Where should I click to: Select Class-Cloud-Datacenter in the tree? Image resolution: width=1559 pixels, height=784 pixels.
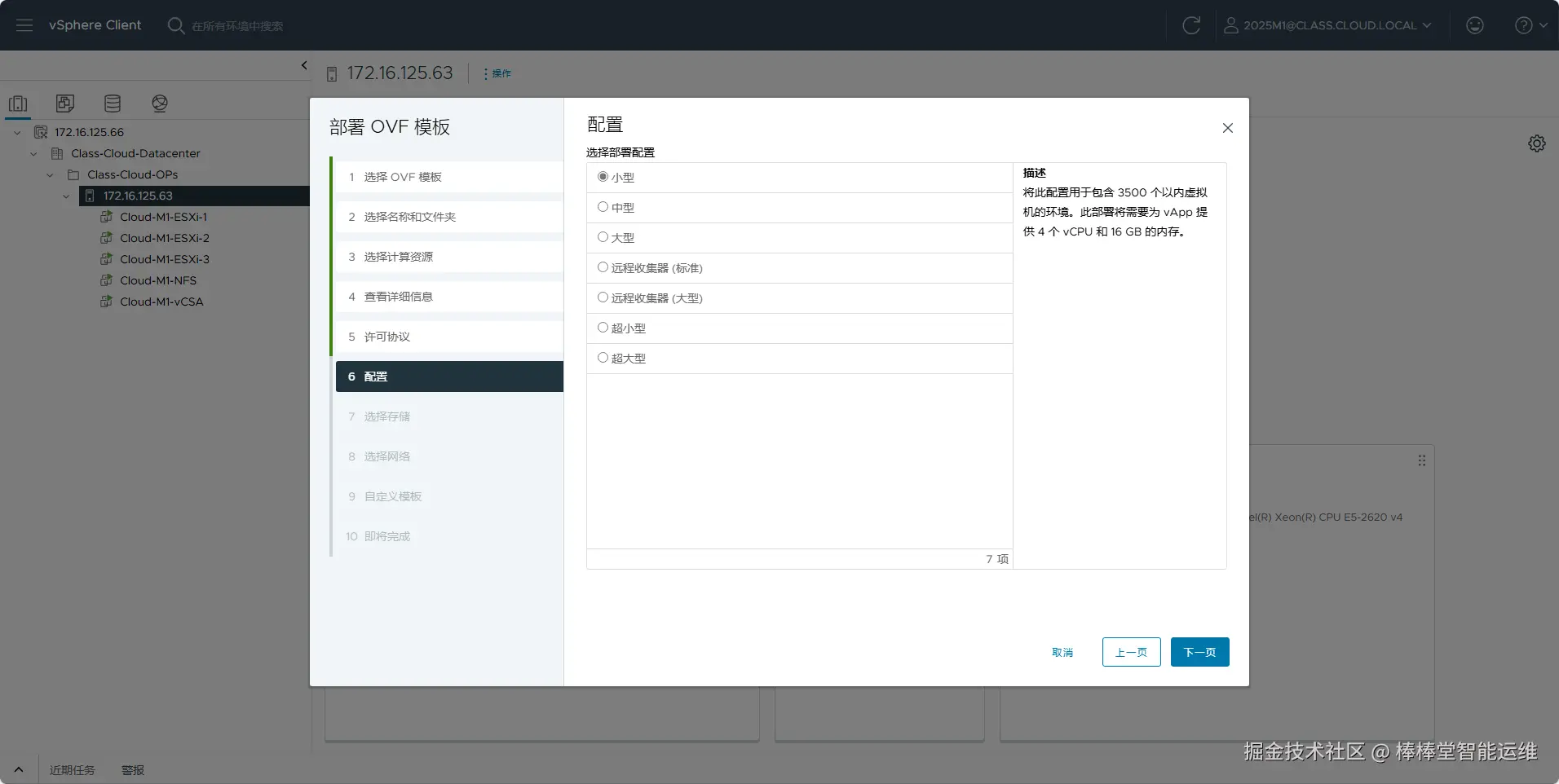point(135,153)
